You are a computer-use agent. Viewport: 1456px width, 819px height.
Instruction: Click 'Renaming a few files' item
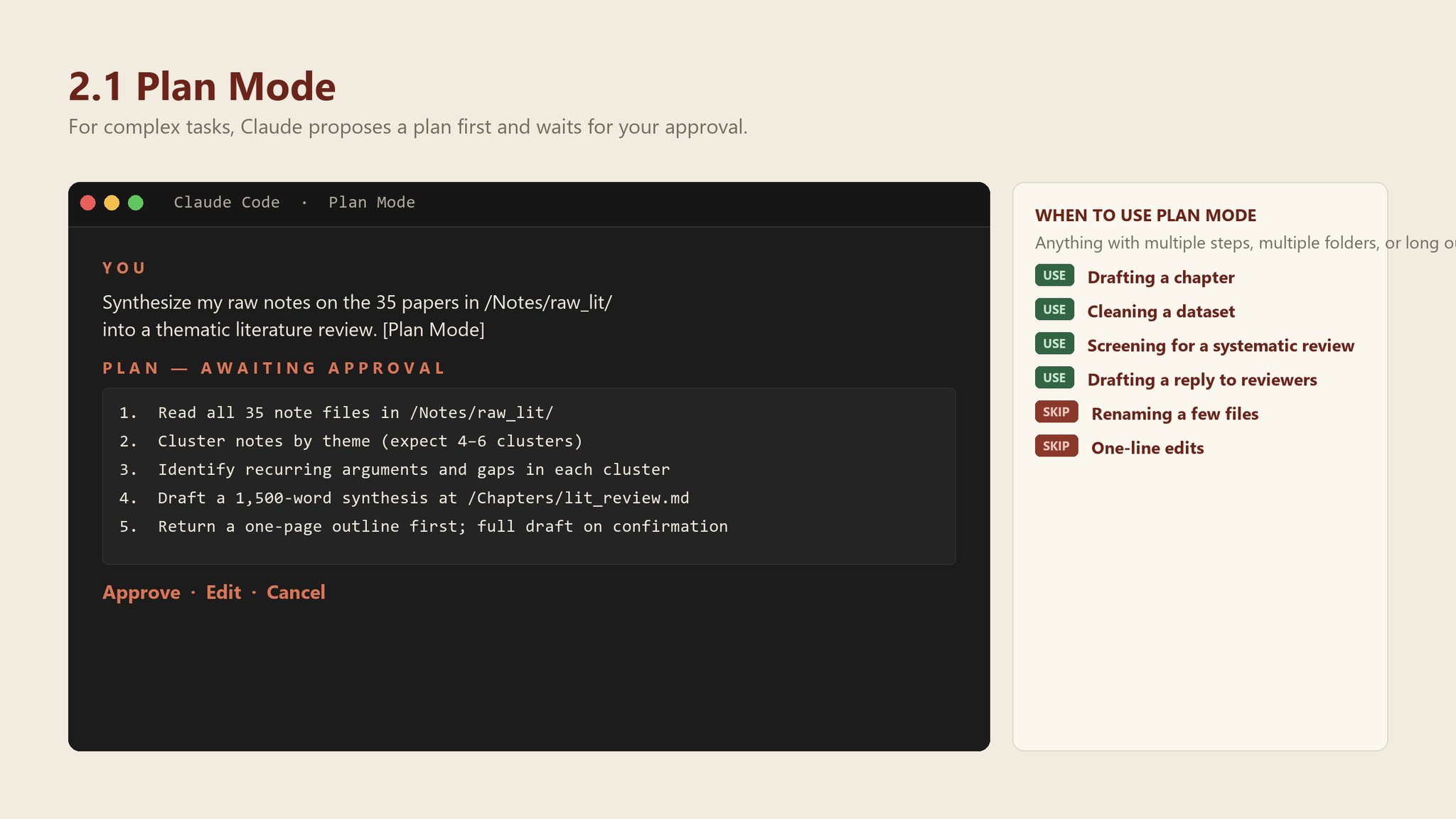click(1175, 414)
